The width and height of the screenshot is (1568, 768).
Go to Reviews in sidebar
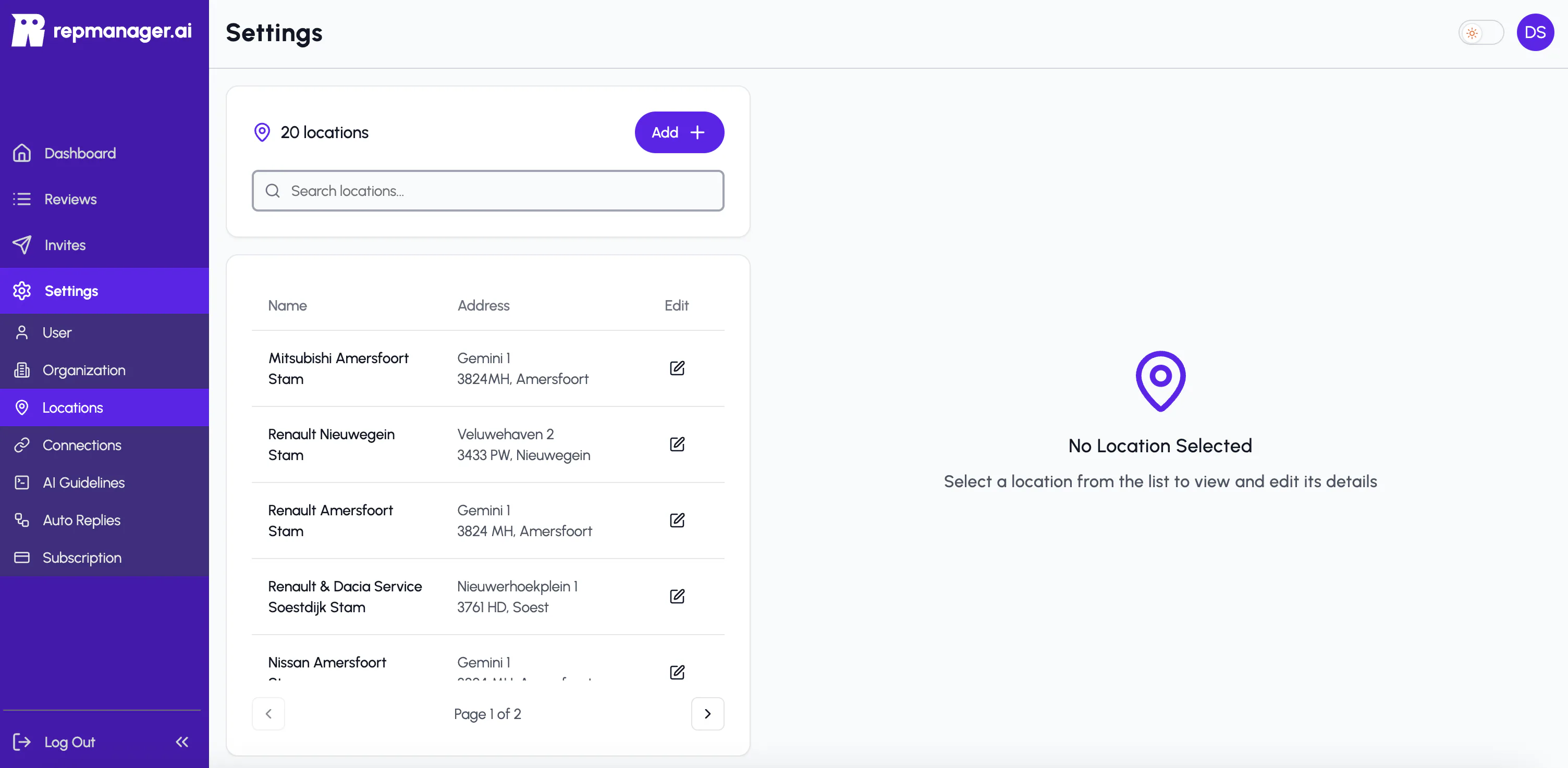tap(104, 199)
